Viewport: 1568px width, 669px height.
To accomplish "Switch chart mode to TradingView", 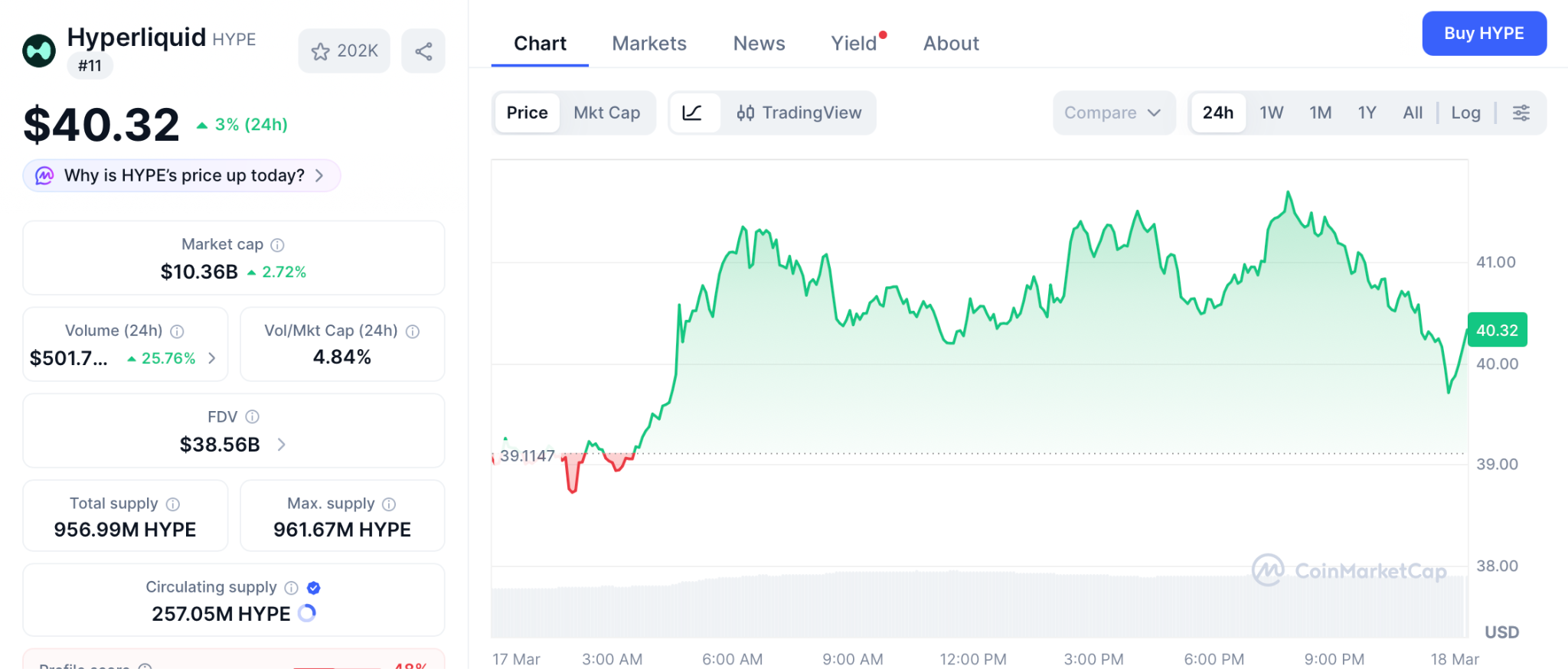I will (799, 113).
